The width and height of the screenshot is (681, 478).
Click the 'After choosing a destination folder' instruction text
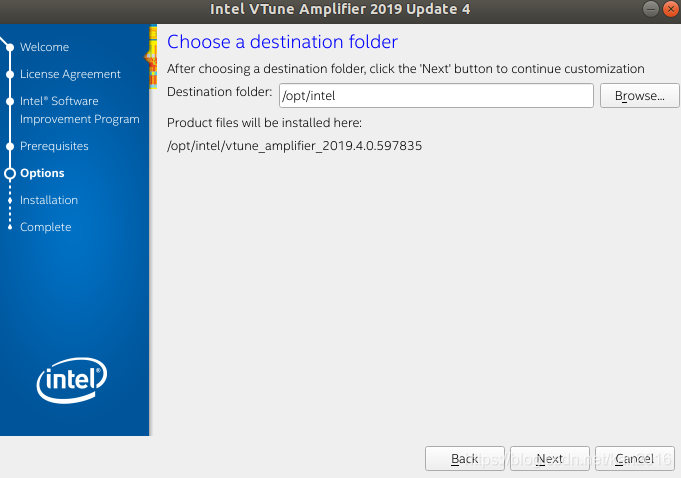(406, 69)
